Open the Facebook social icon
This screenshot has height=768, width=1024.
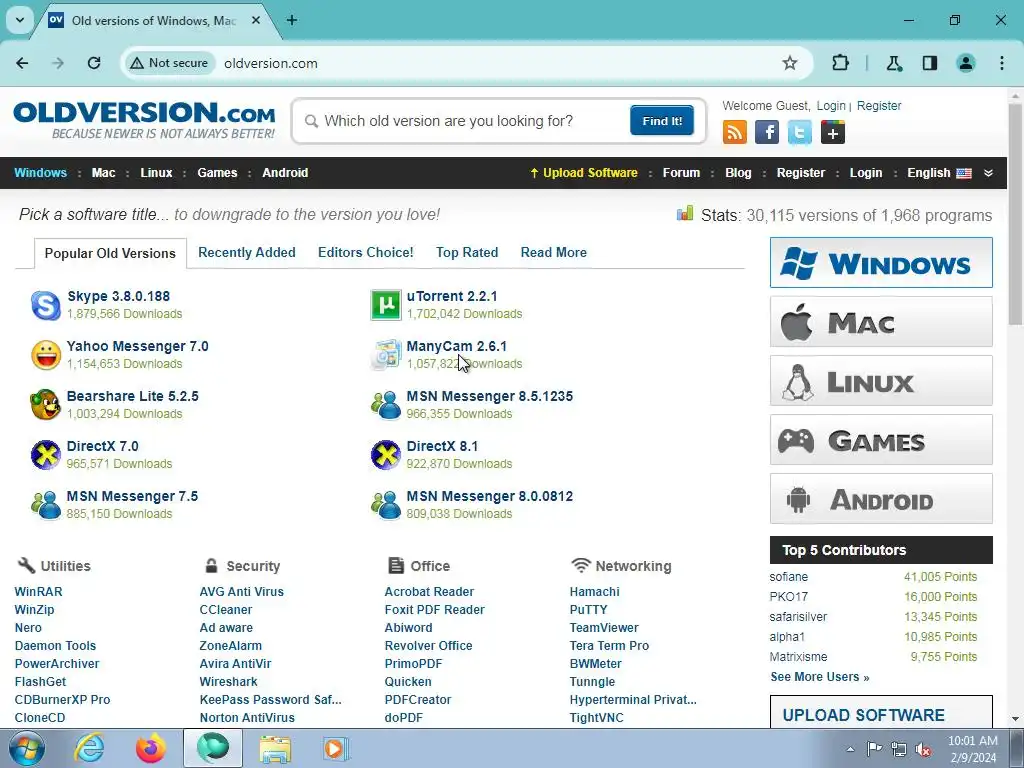coord(767,133)
